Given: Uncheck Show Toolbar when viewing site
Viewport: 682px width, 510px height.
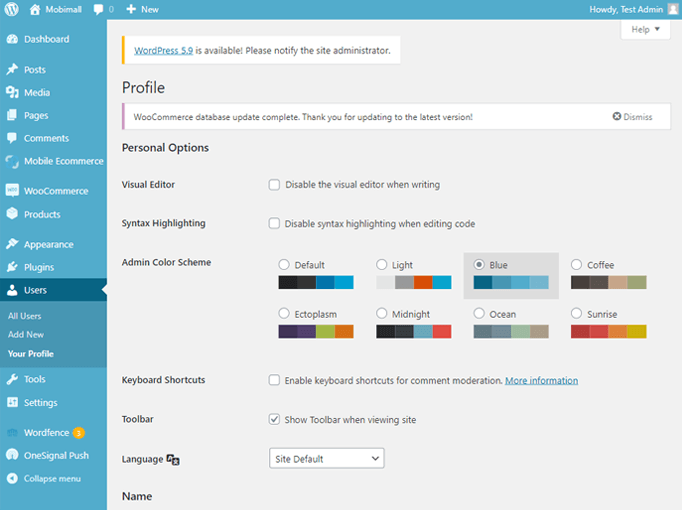Looking at the screenshot, I should 274,419.
